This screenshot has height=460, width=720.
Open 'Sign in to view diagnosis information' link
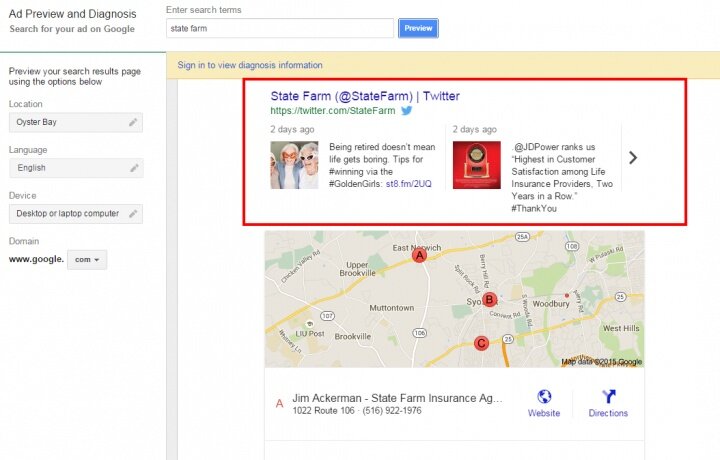(250, 65)
